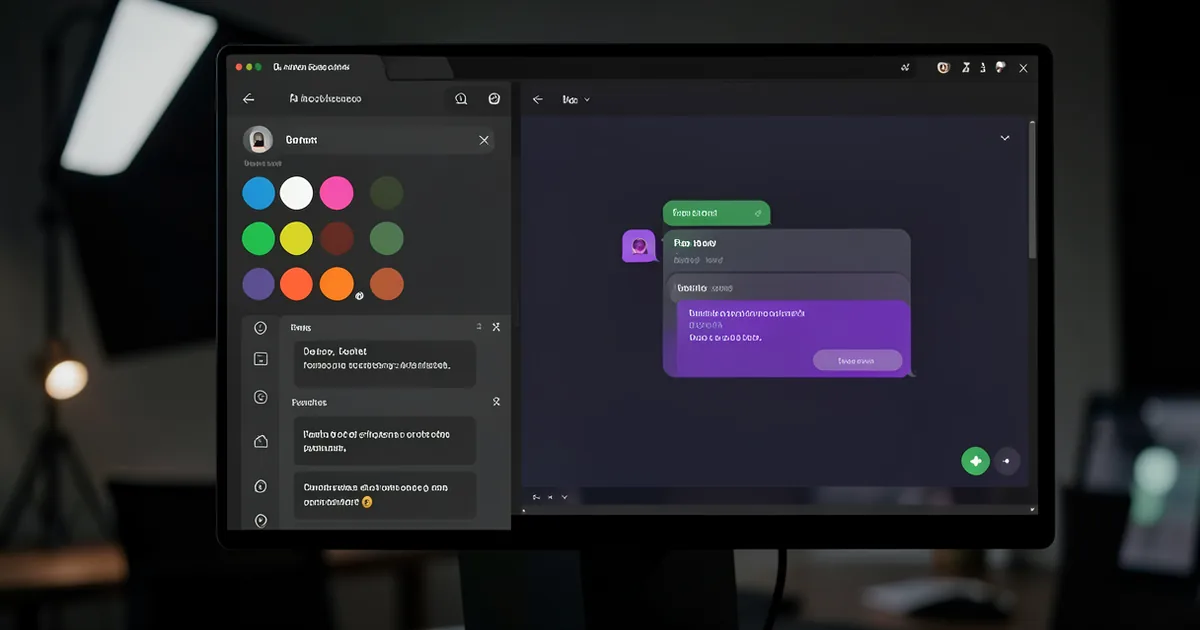Pick the purple color swatch
This screenshot has width=1200, height=630.
pos(259,285)
